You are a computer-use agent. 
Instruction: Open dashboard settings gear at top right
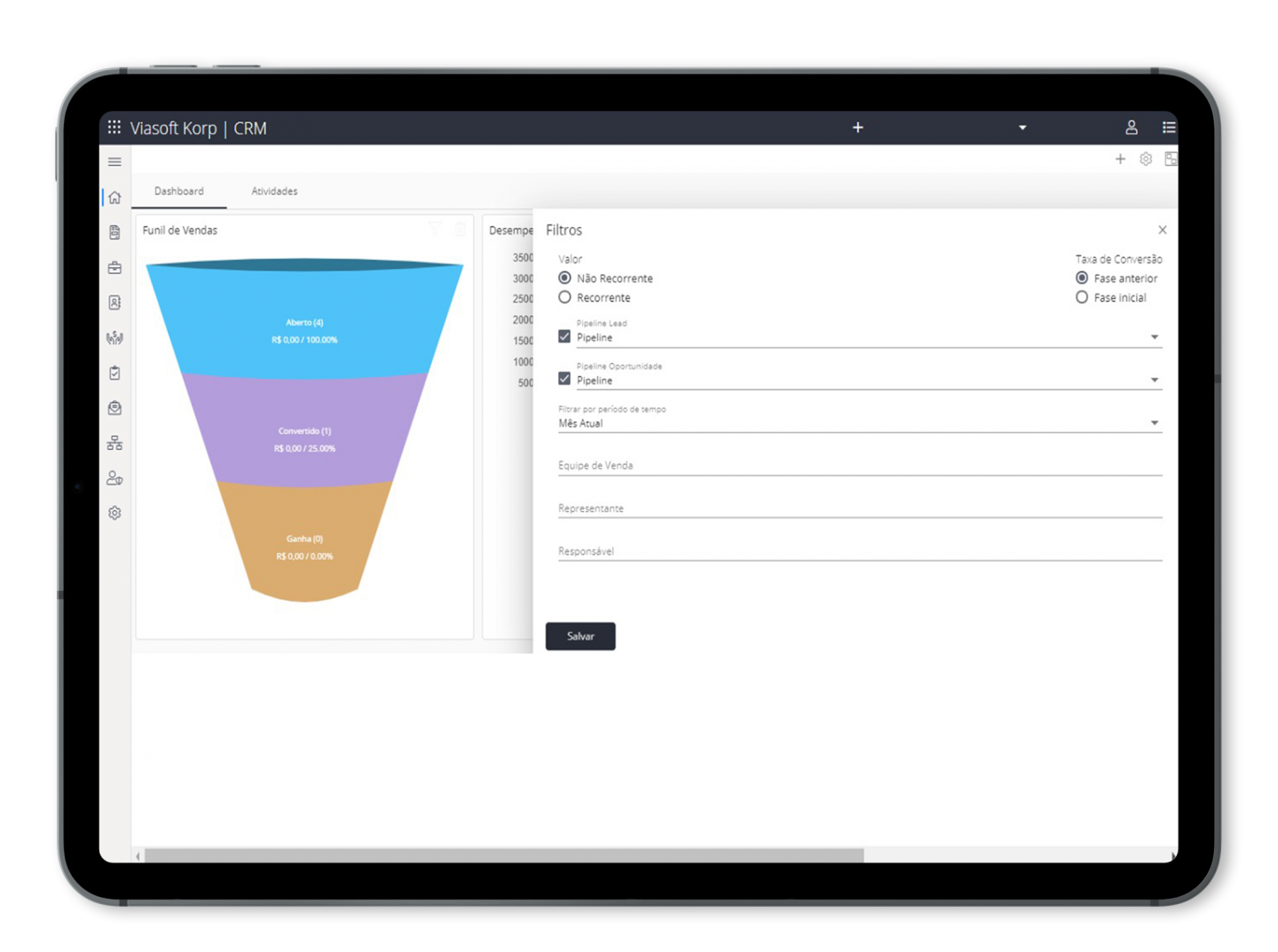pos(1146,159)
